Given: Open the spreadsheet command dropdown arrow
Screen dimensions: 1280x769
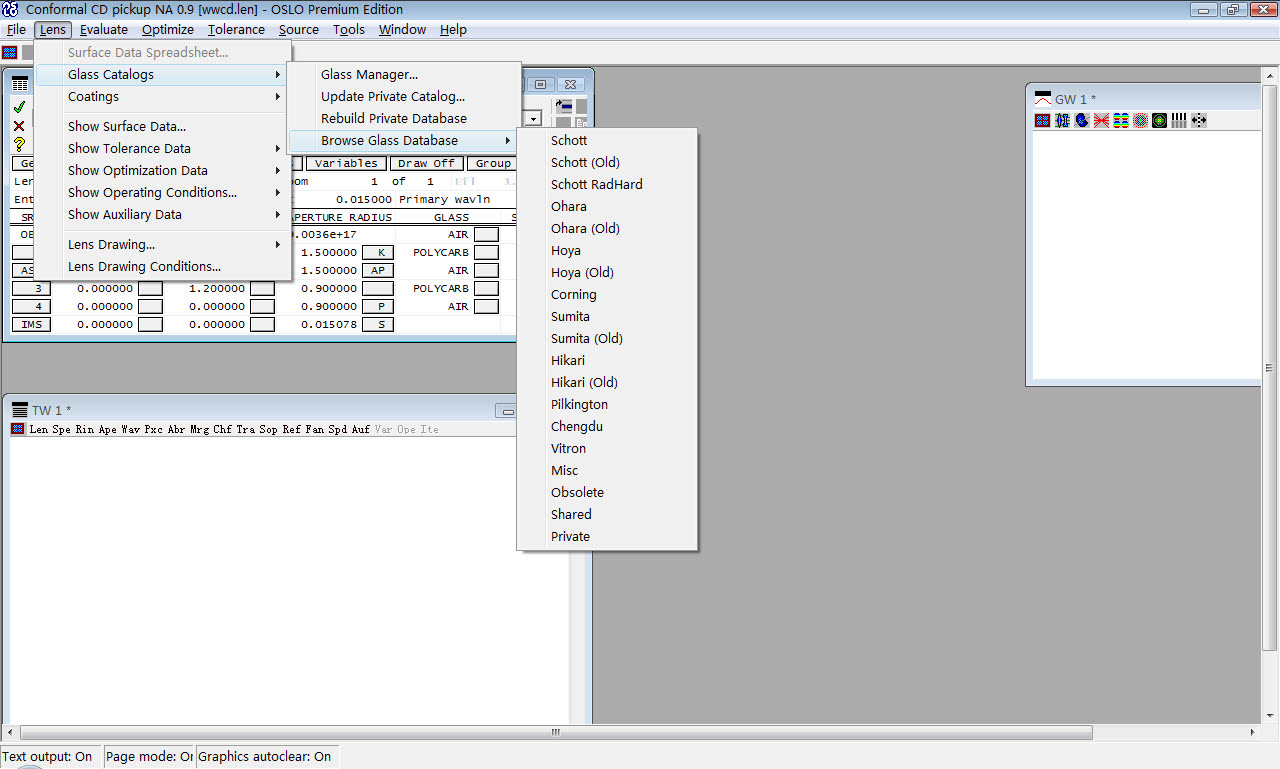Looking at the screenshot, I should [534, 118].
